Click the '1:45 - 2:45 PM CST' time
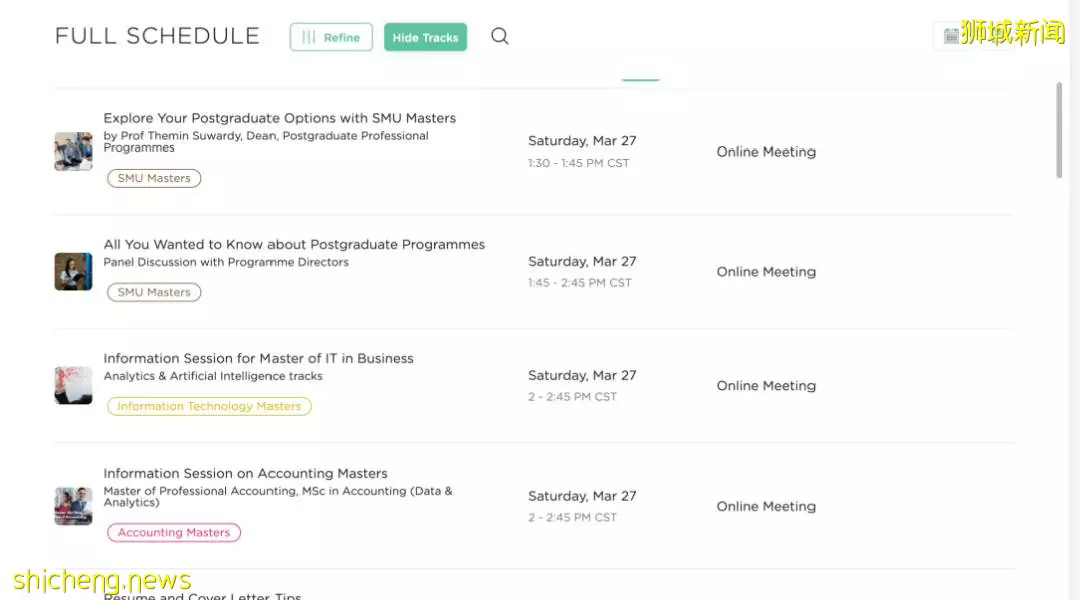Screen dimensions: 1080x600 580,283
